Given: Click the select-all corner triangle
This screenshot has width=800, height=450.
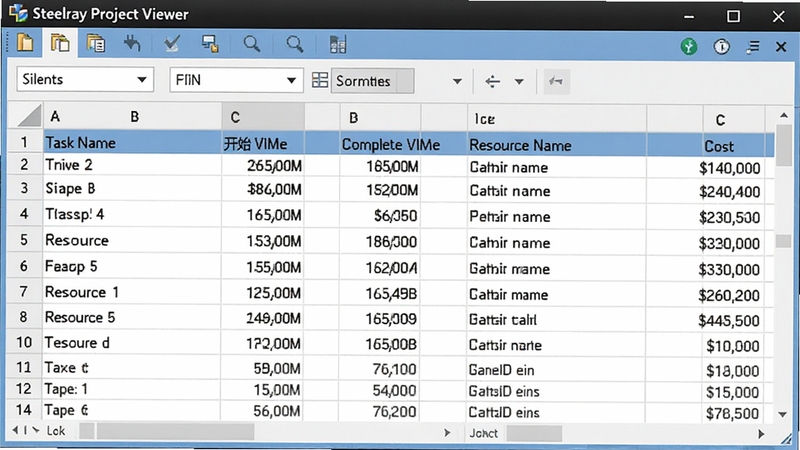Looking at the screenshot, I should point(29,116).
